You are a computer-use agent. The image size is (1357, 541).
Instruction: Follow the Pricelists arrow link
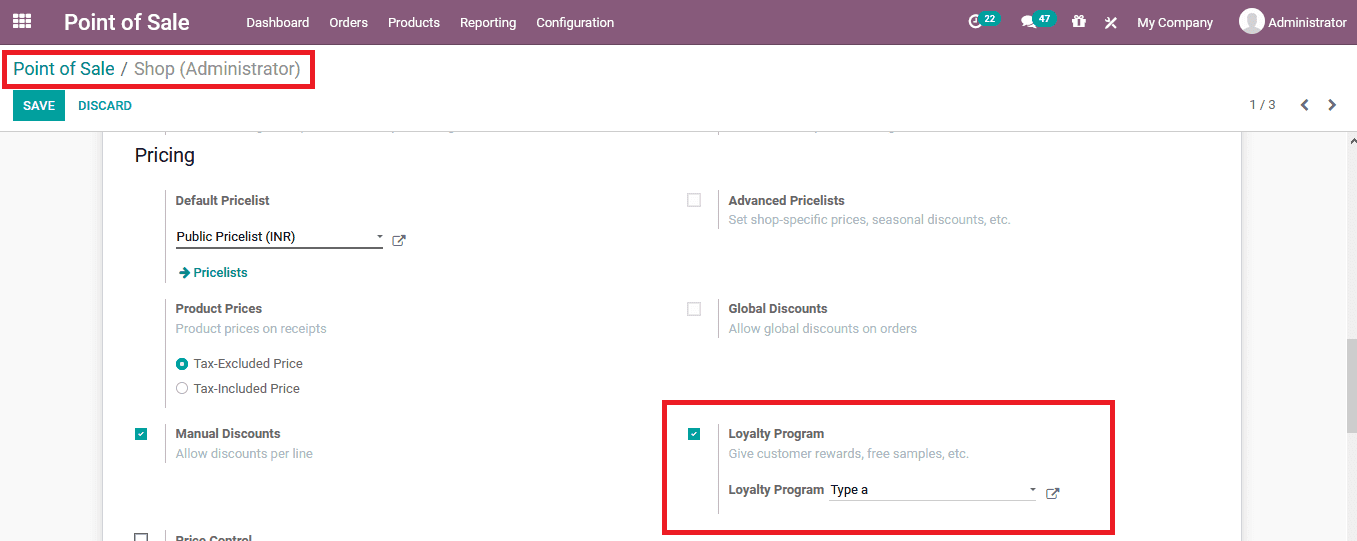213,273
